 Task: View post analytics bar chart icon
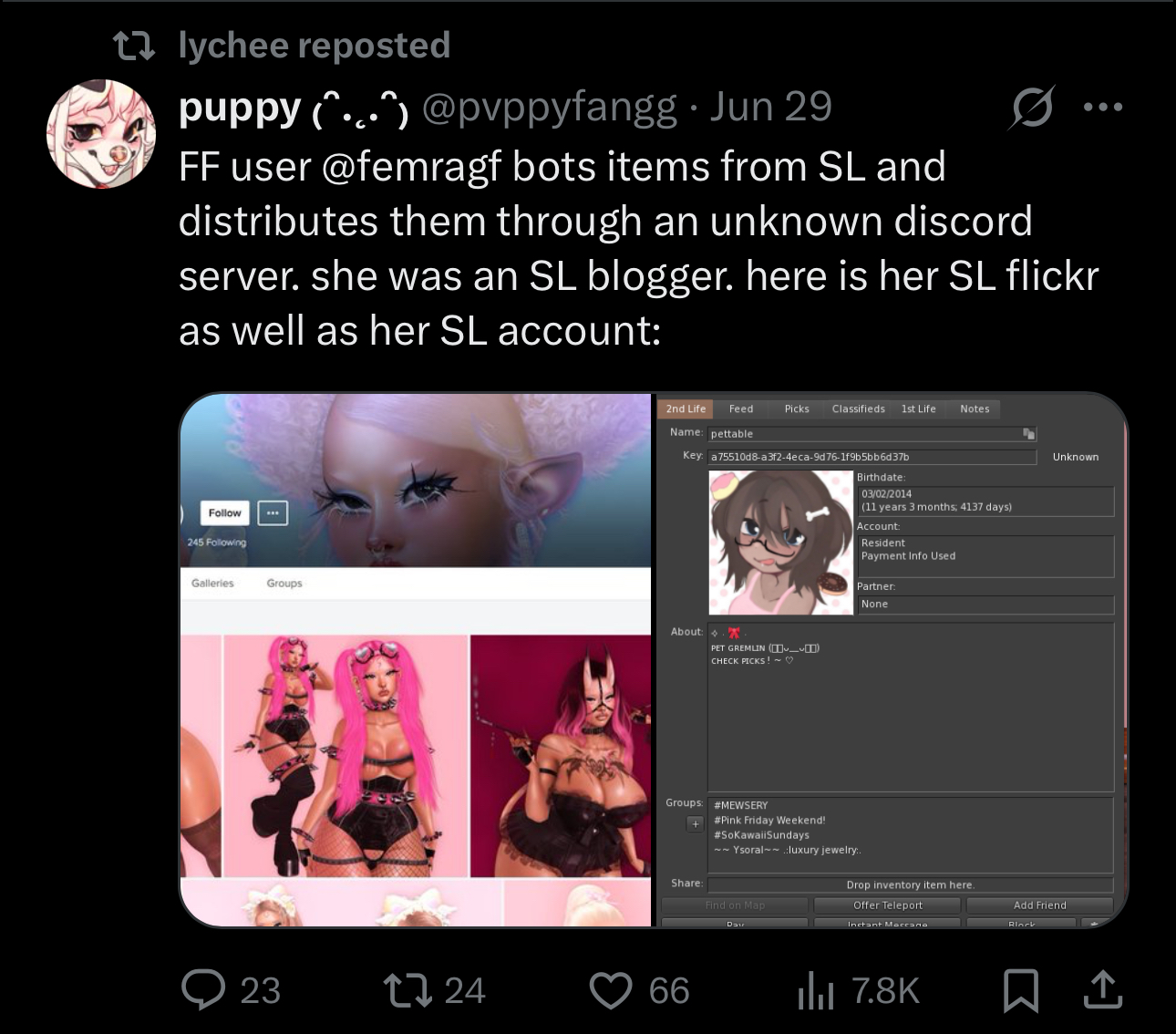(816, 991)
